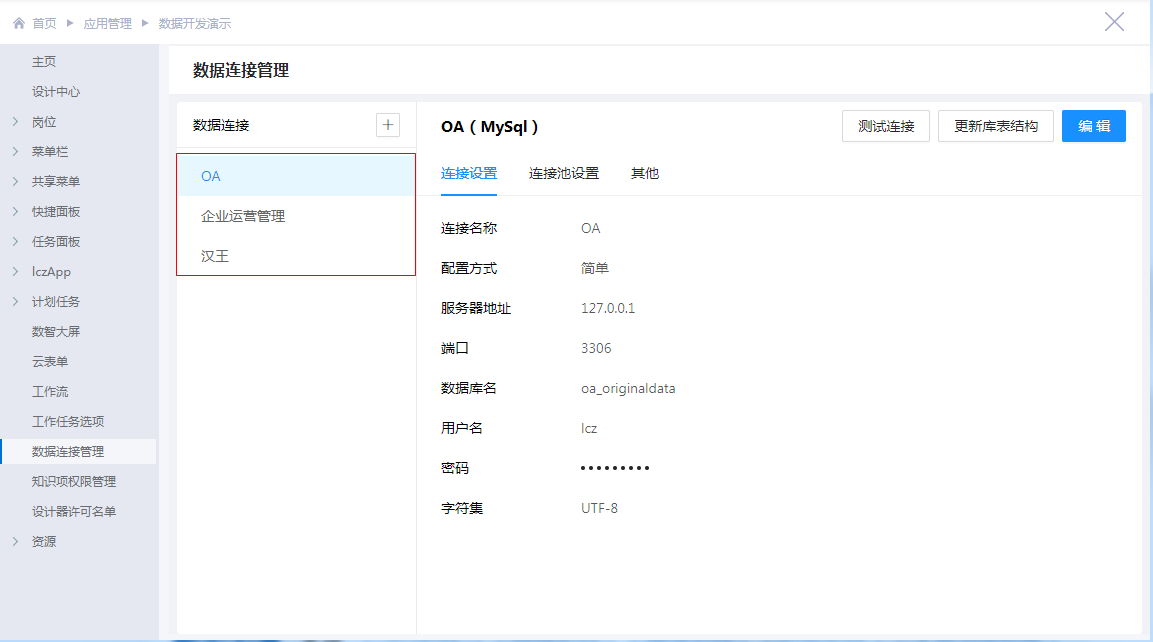
Task: Expand the 资源 sidebar arrow
Action: pos(15,542)
